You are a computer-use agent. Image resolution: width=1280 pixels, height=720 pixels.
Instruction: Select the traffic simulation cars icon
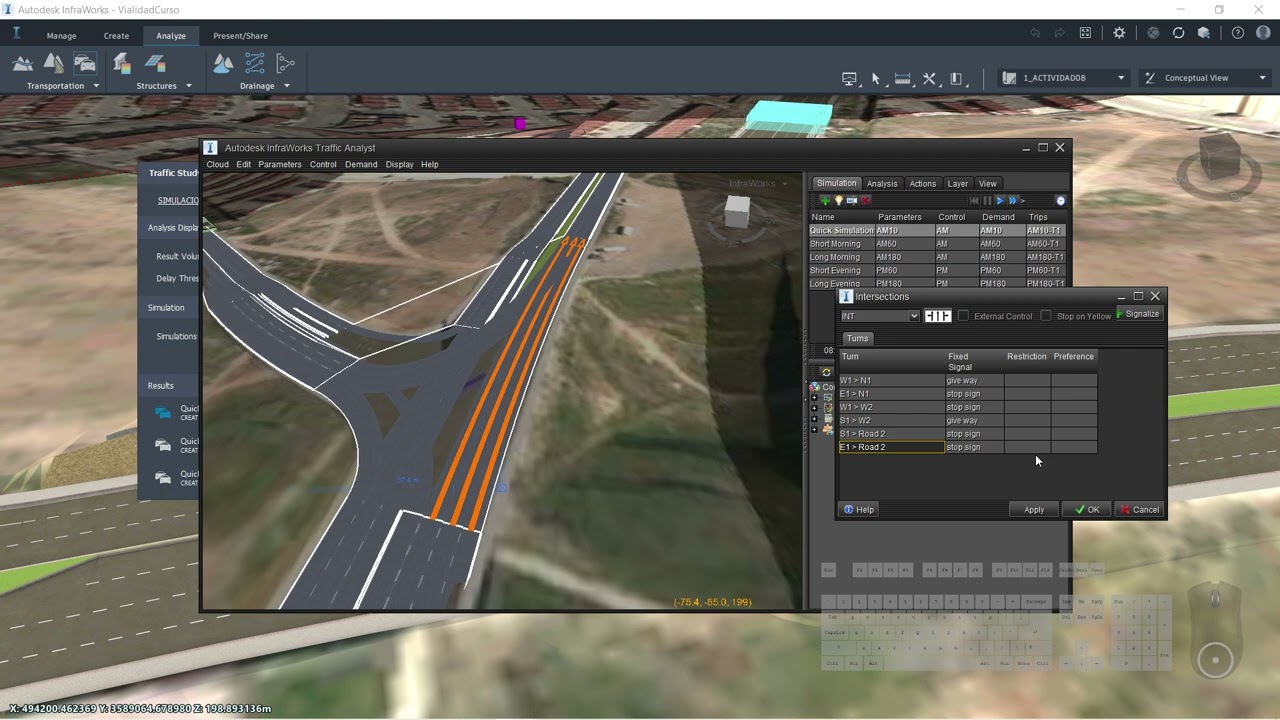pyautogui.click(x=85, y=64)
